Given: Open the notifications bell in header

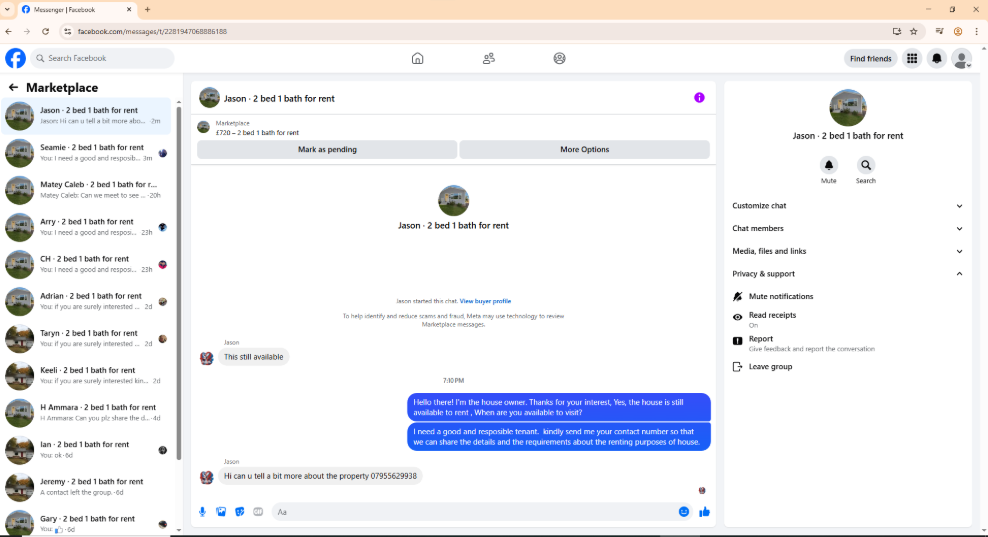Looking at the screenshot, I should pyautogui.click(x=937, y=59).
